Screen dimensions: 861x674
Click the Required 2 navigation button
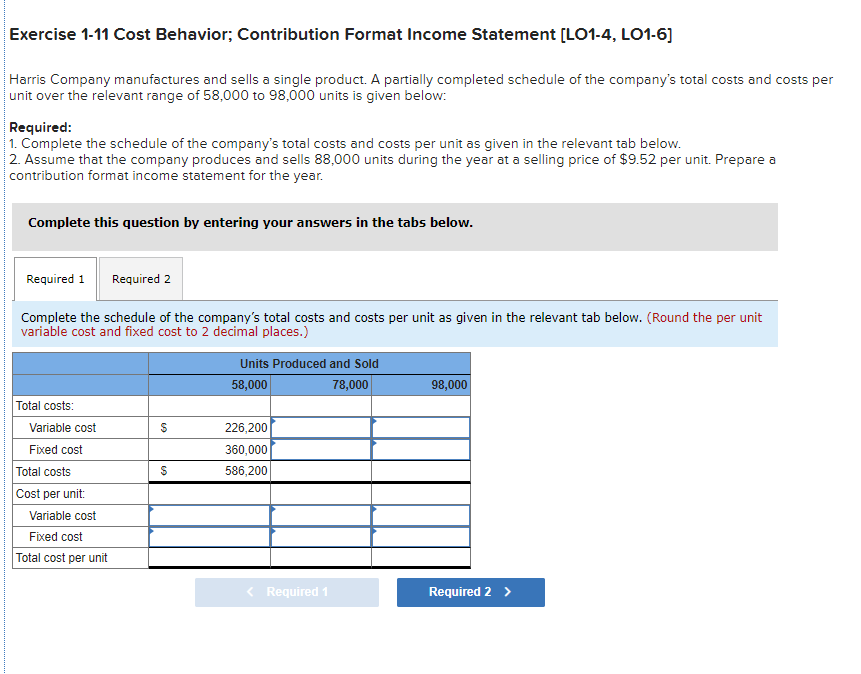click(x=470, y=592)
